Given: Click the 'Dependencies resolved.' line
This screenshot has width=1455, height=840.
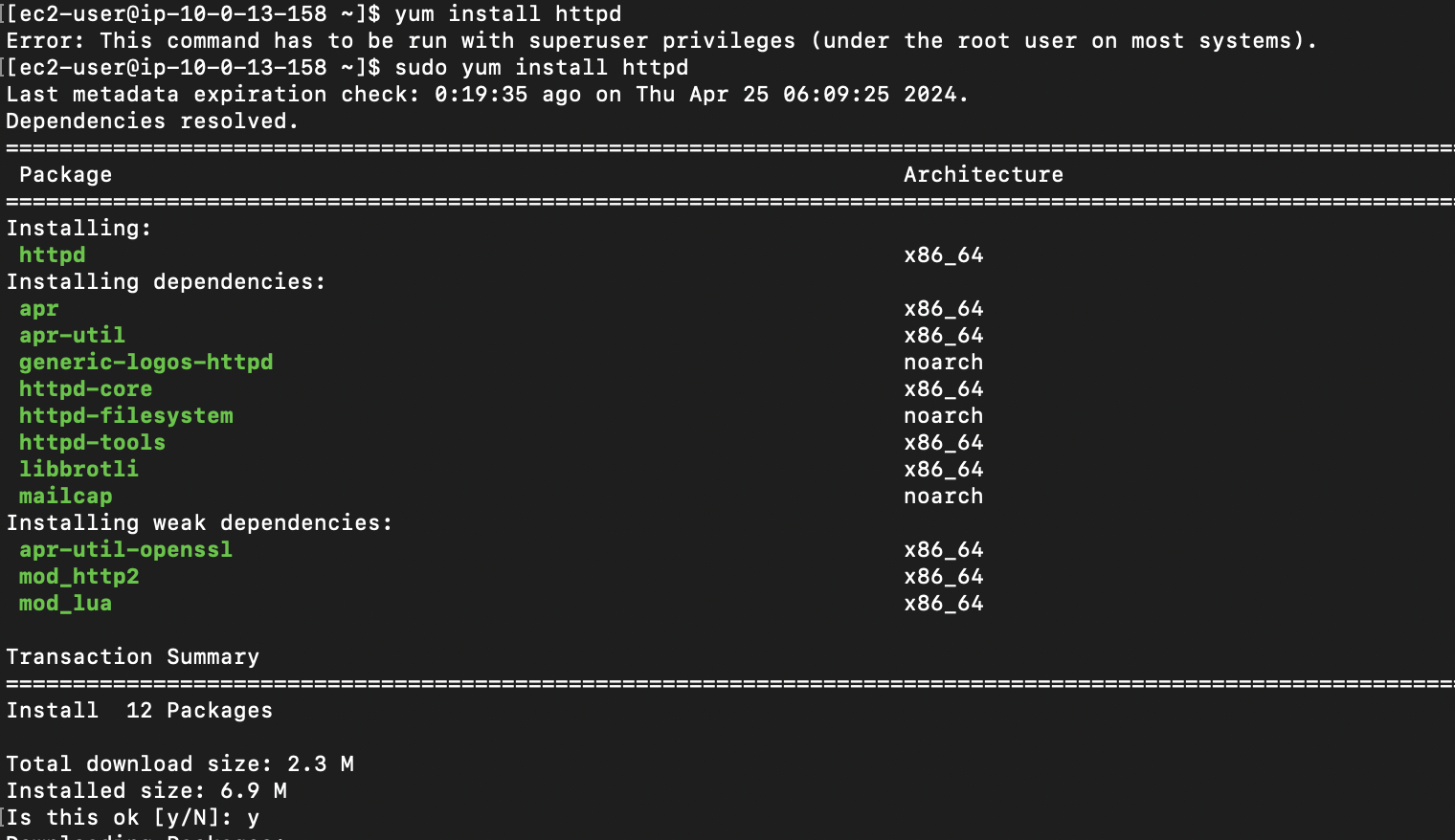Looking at the screenshot, I should click(152, 122).
